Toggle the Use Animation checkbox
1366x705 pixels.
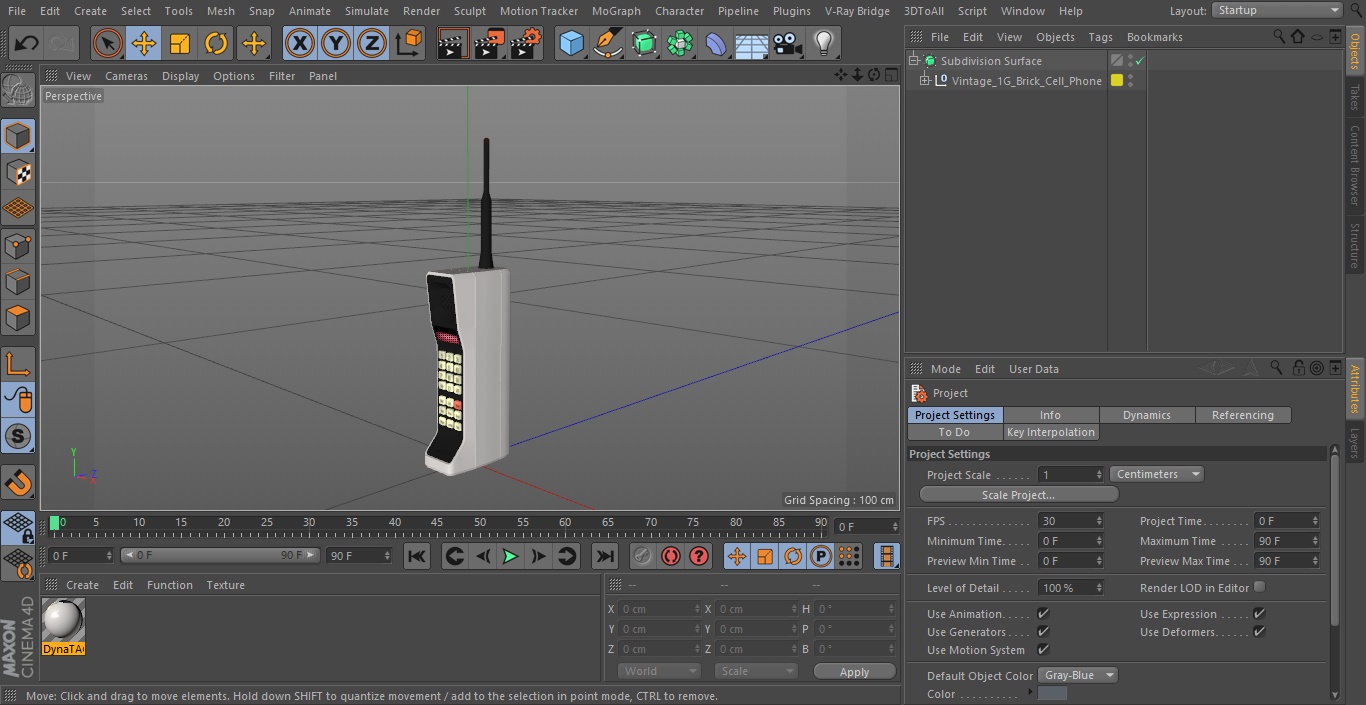click(1043, 614)
